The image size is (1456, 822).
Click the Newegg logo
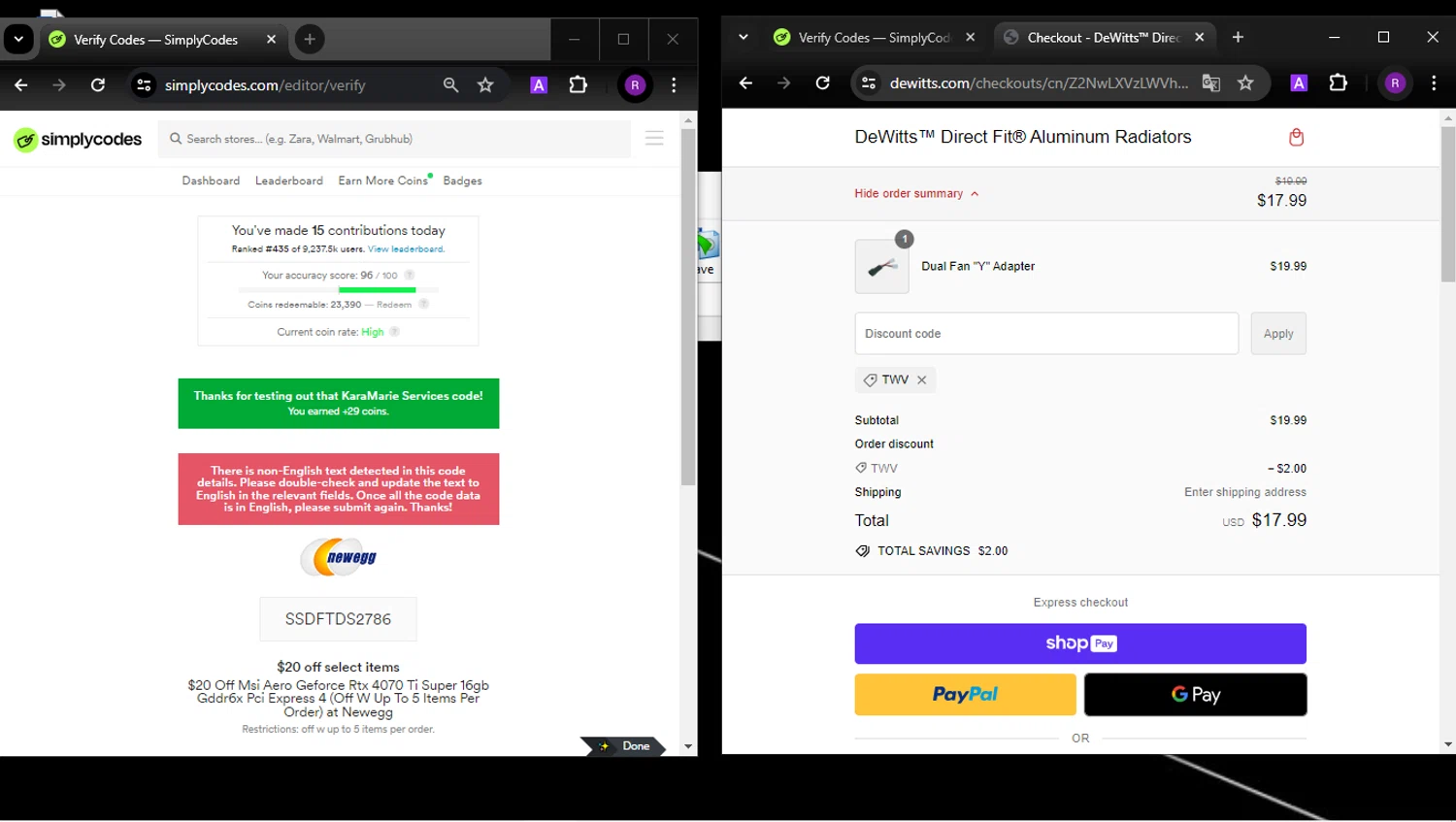[338, 557]
